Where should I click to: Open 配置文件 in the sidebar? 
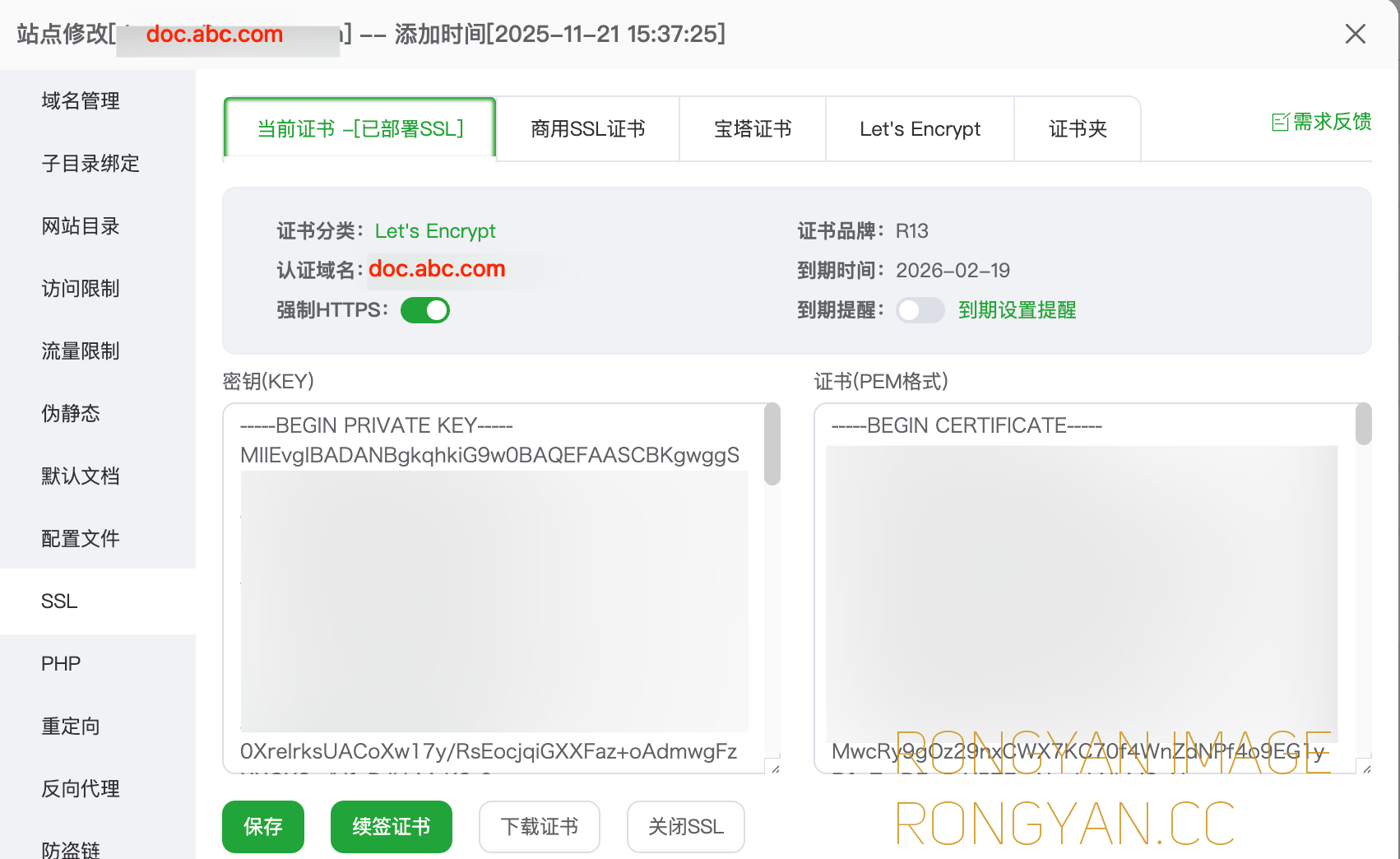(x=98, y=538)
